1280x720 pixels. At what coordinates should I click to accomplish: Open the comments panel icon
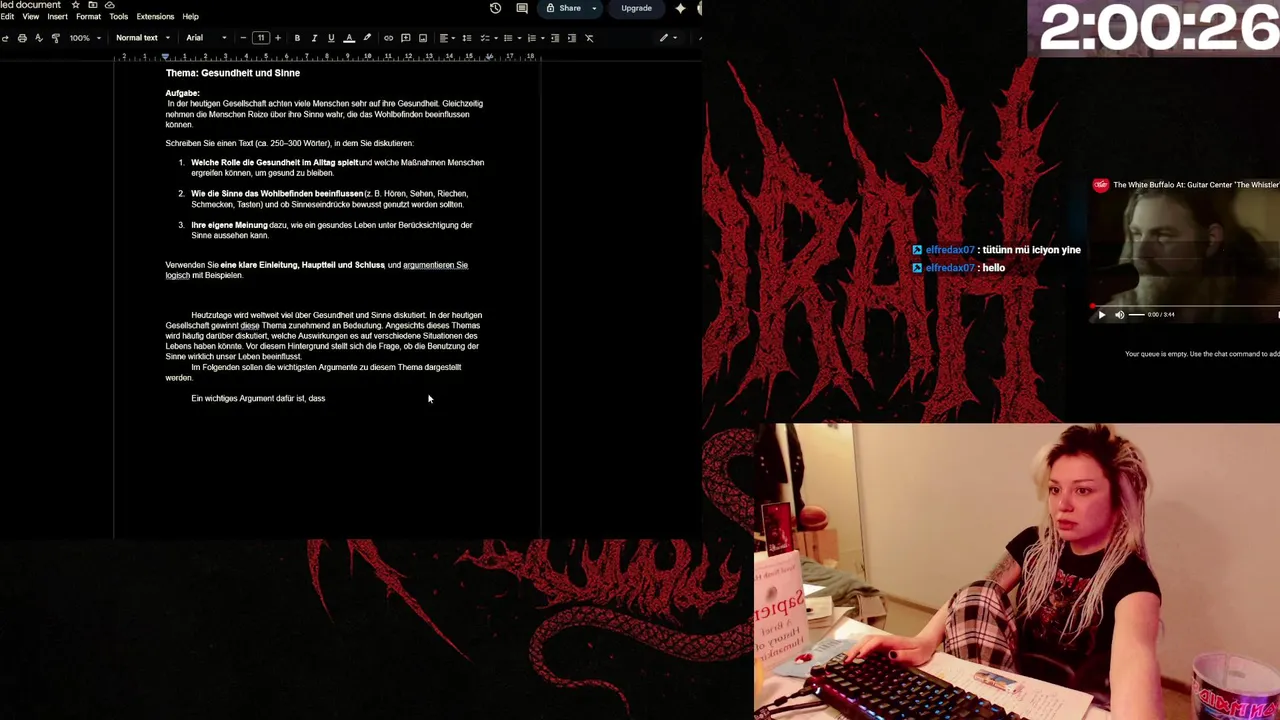522,8
